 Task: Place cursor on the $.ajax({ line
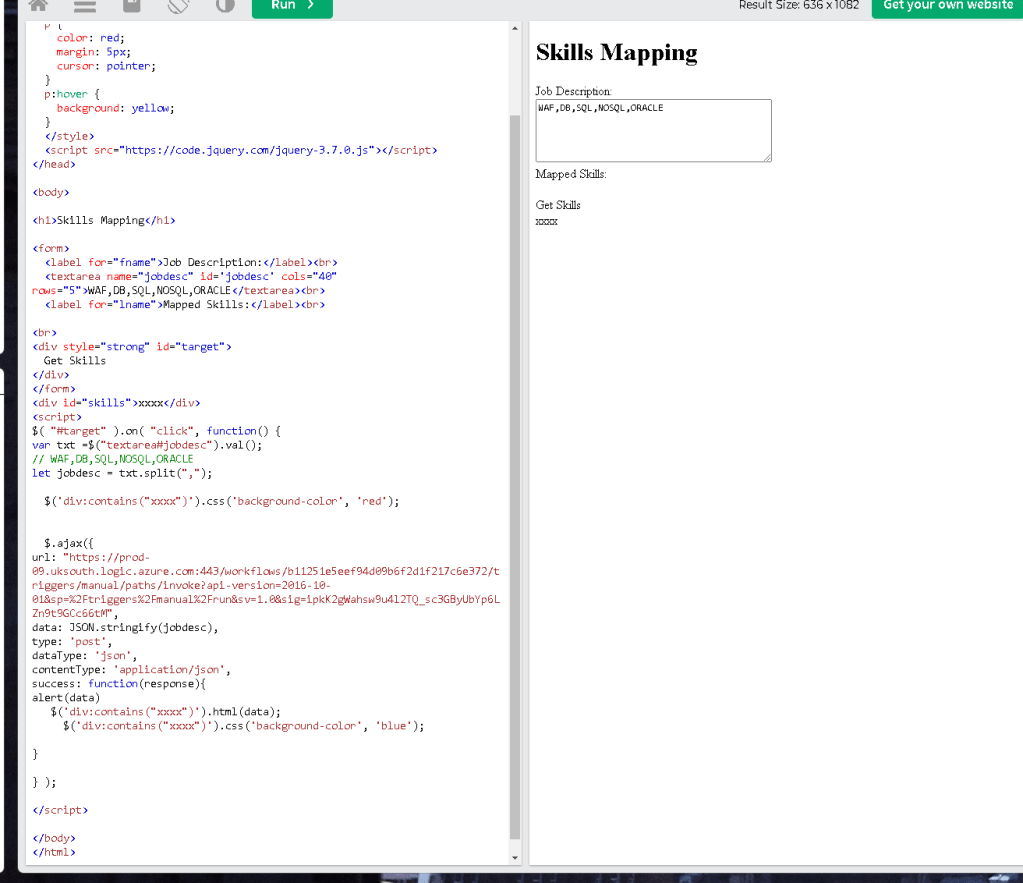click(x=69, y=543)
